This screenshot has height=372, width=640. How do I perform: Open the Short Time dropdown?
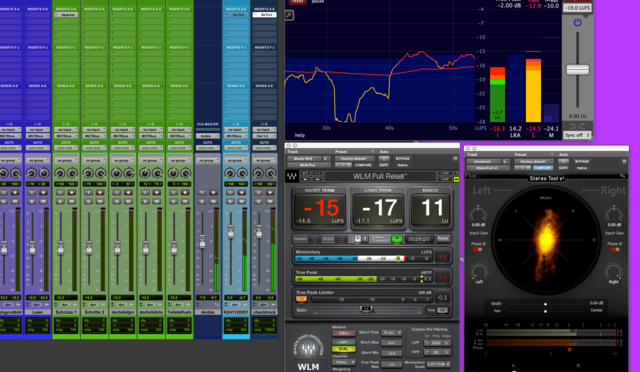(x=392, y=333)
